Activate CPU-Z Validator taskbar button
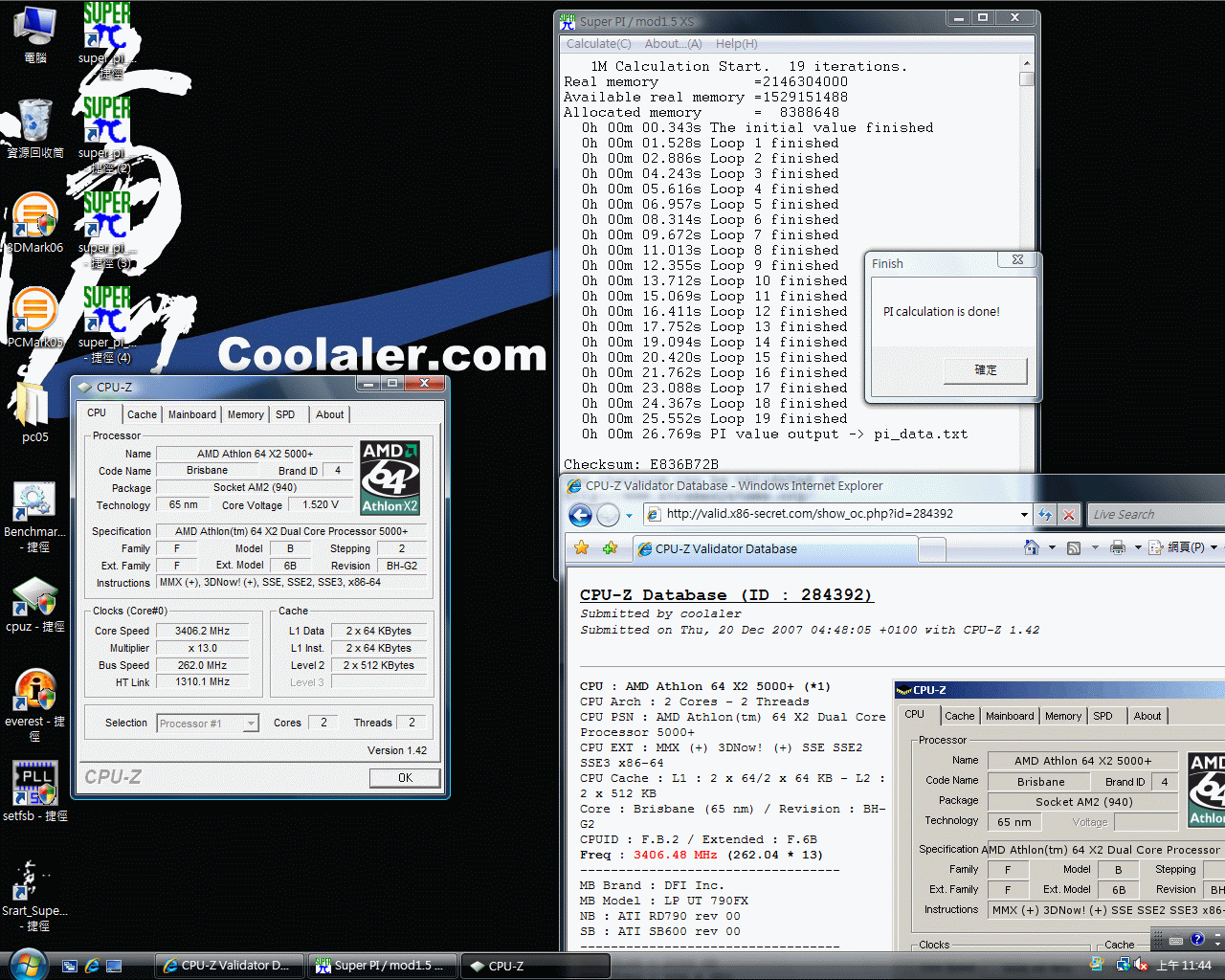Viewport: 1225px width, 980px height. pyautogui.click(x=228, y=966)
